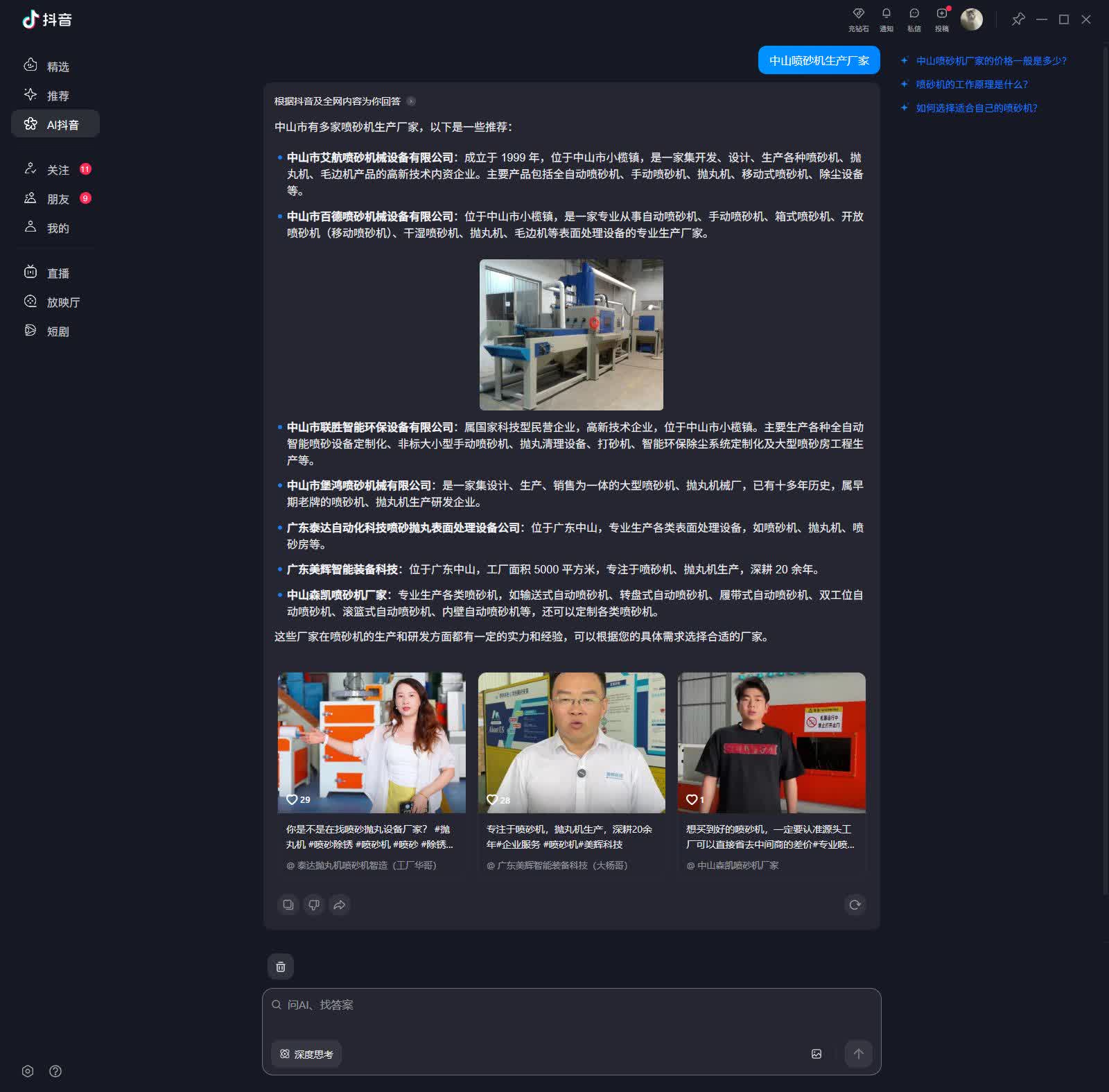Open private messages icon
The width and height of the screenshot is (1109, 1092).
pos(914,19)
